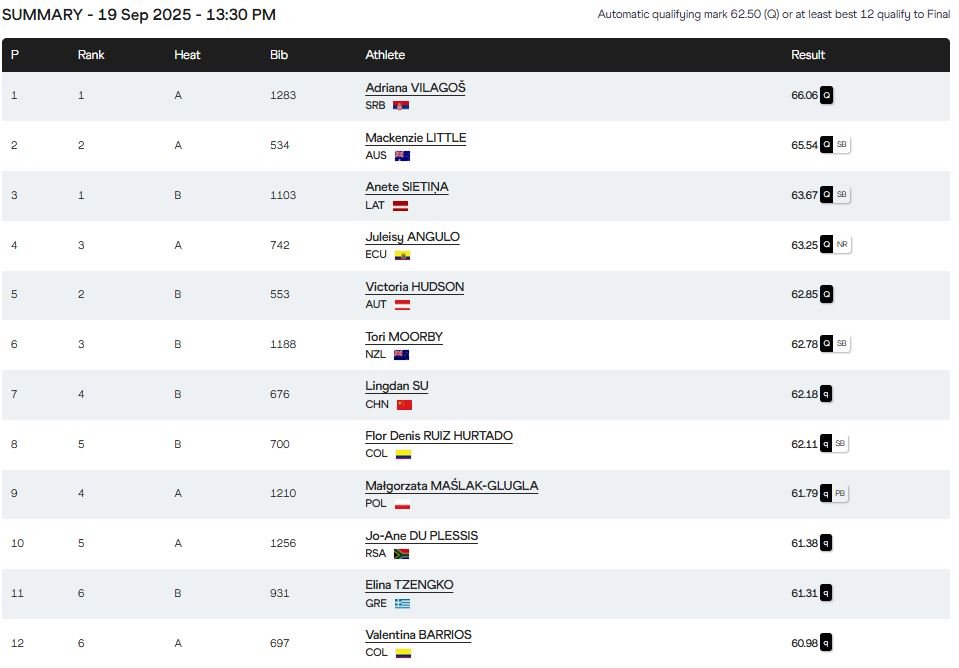Go to Valentina BARRIOS athlete page
959x668 pixels.
418,635
